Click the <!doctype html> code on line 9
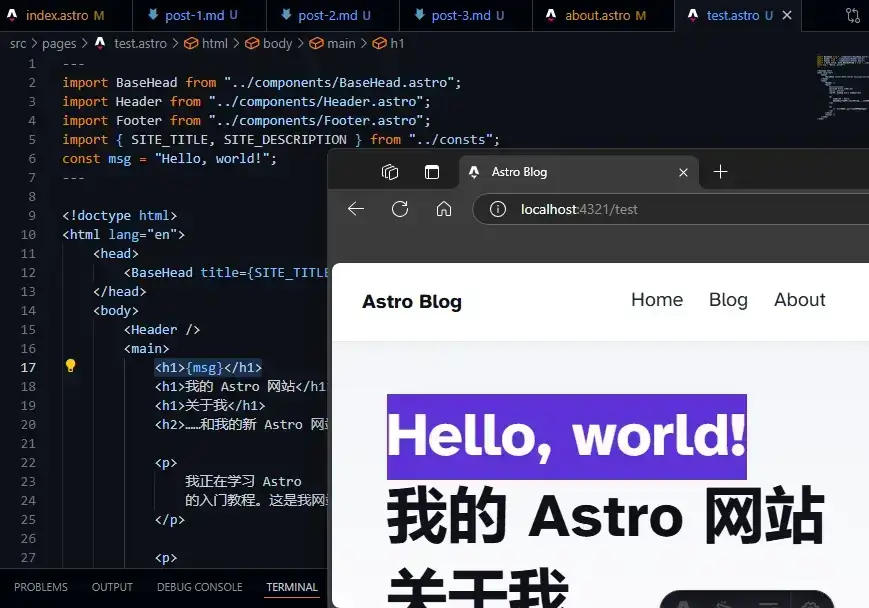The image size is (869, 608). (120, 216)
